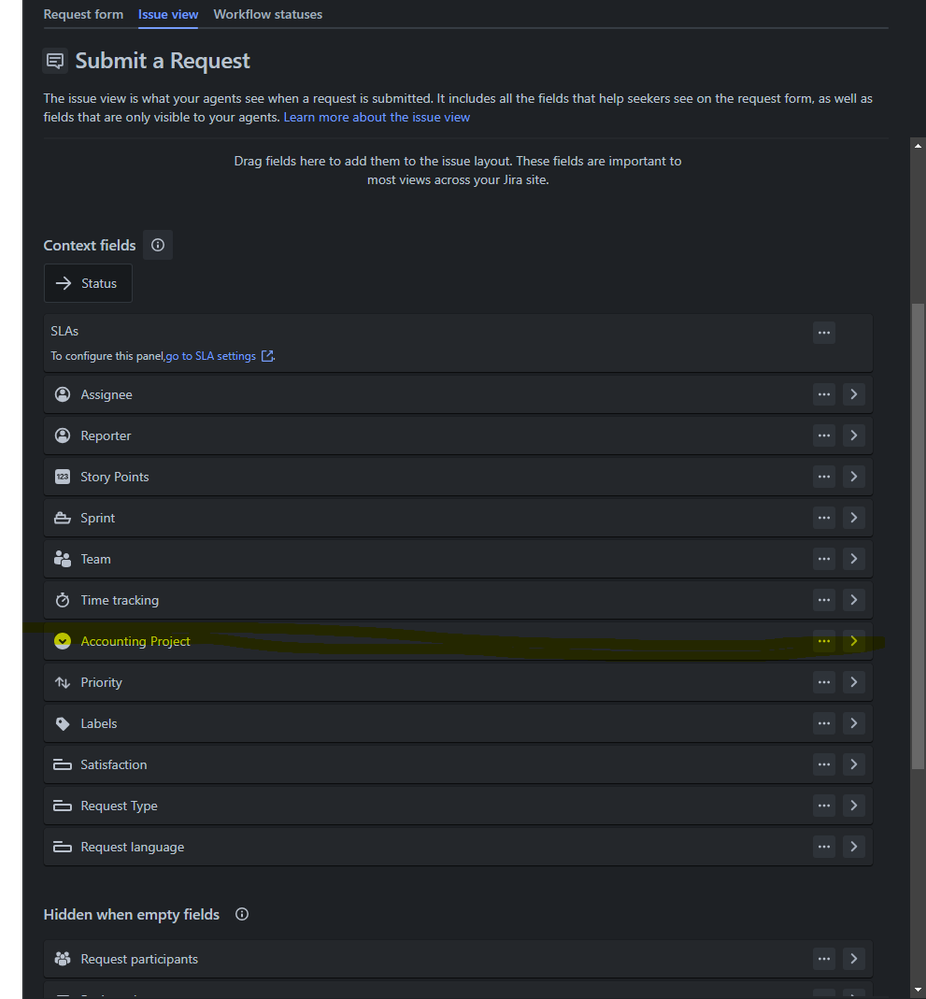Click the yellow Accounting Project field icon
The image size is (926, 999).
point(63,641)
